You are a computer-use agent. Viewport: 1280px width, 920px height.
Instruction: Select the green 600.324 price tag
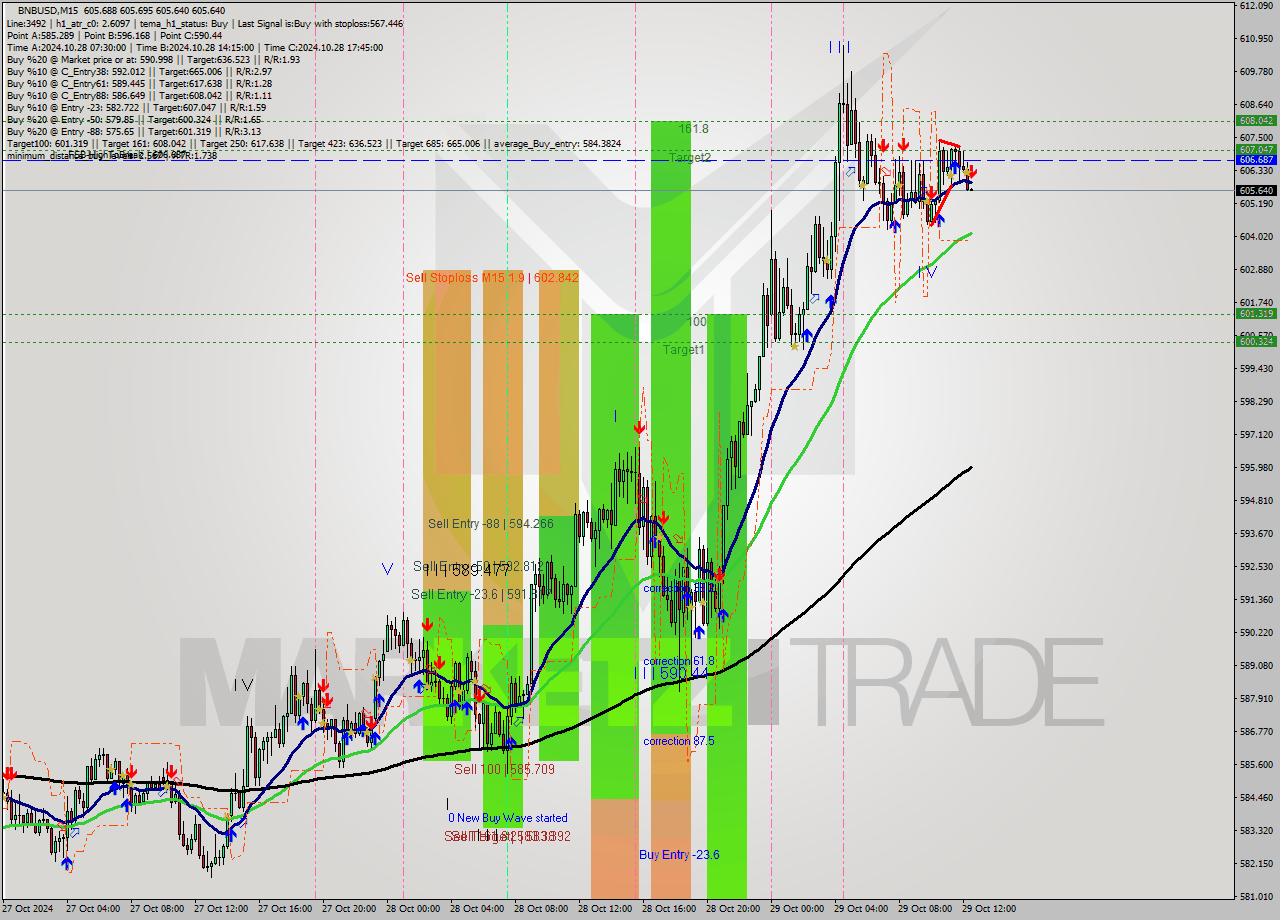[x=1256, y=341]
